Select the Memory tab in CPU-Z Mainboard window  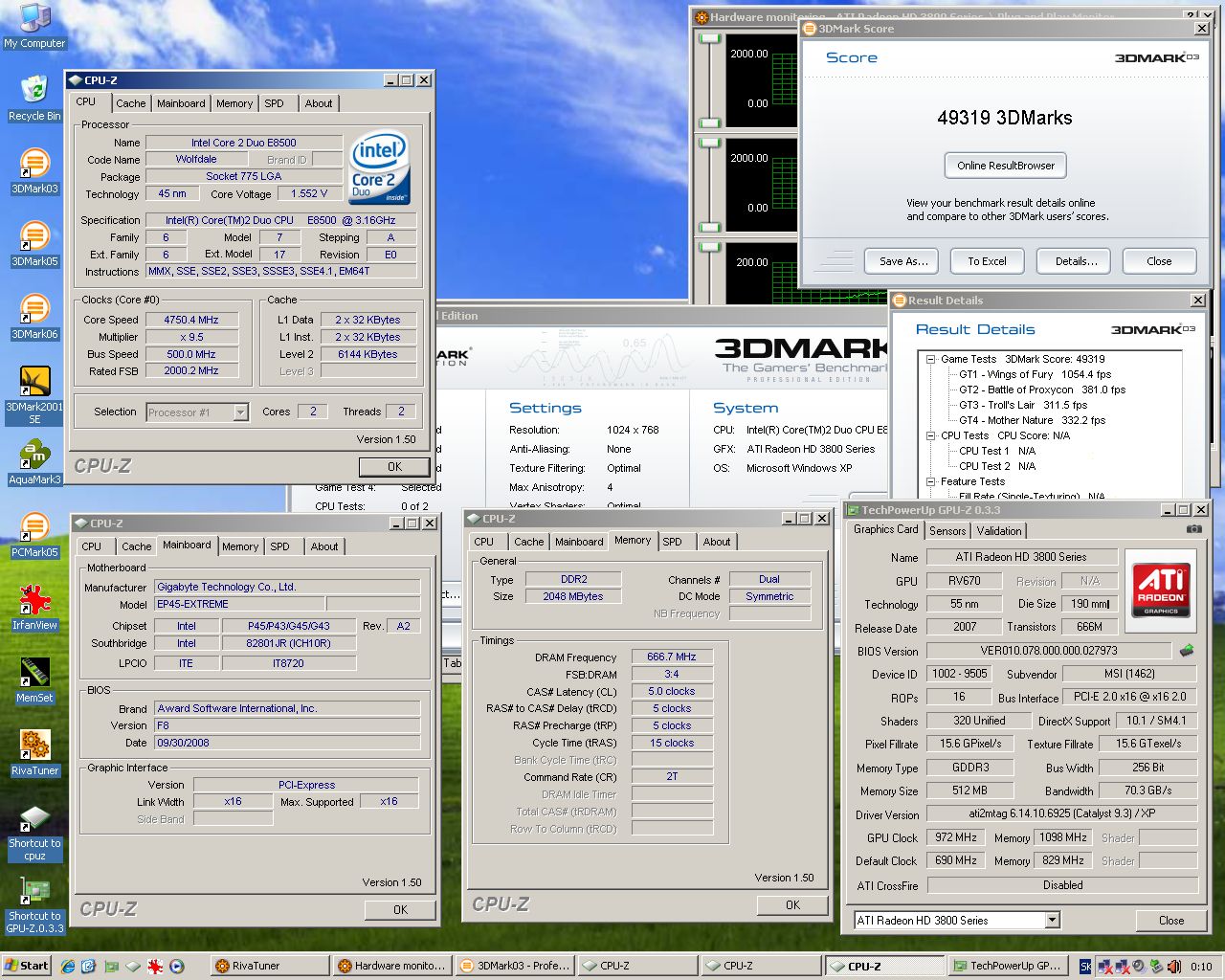pyautogui.click(x=240, y=546)
